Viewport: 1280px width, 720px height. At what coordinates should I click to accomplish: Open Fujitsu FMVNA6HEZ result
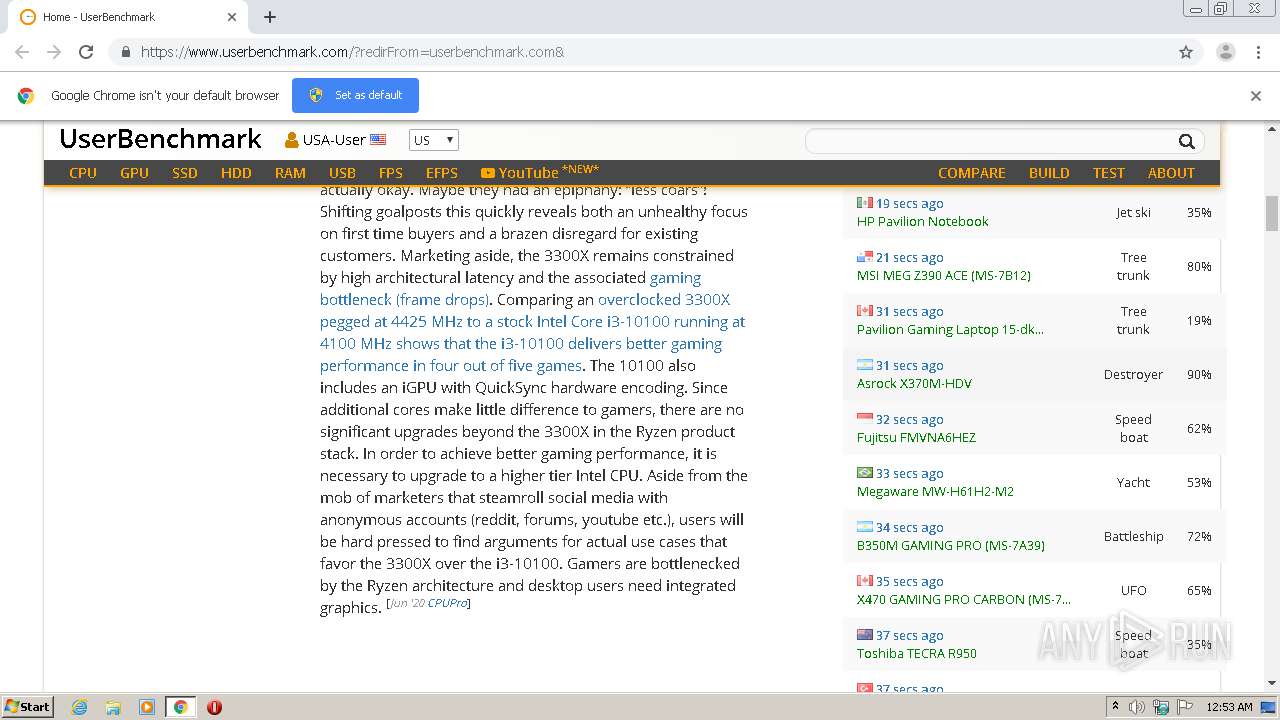pos(916,437)
